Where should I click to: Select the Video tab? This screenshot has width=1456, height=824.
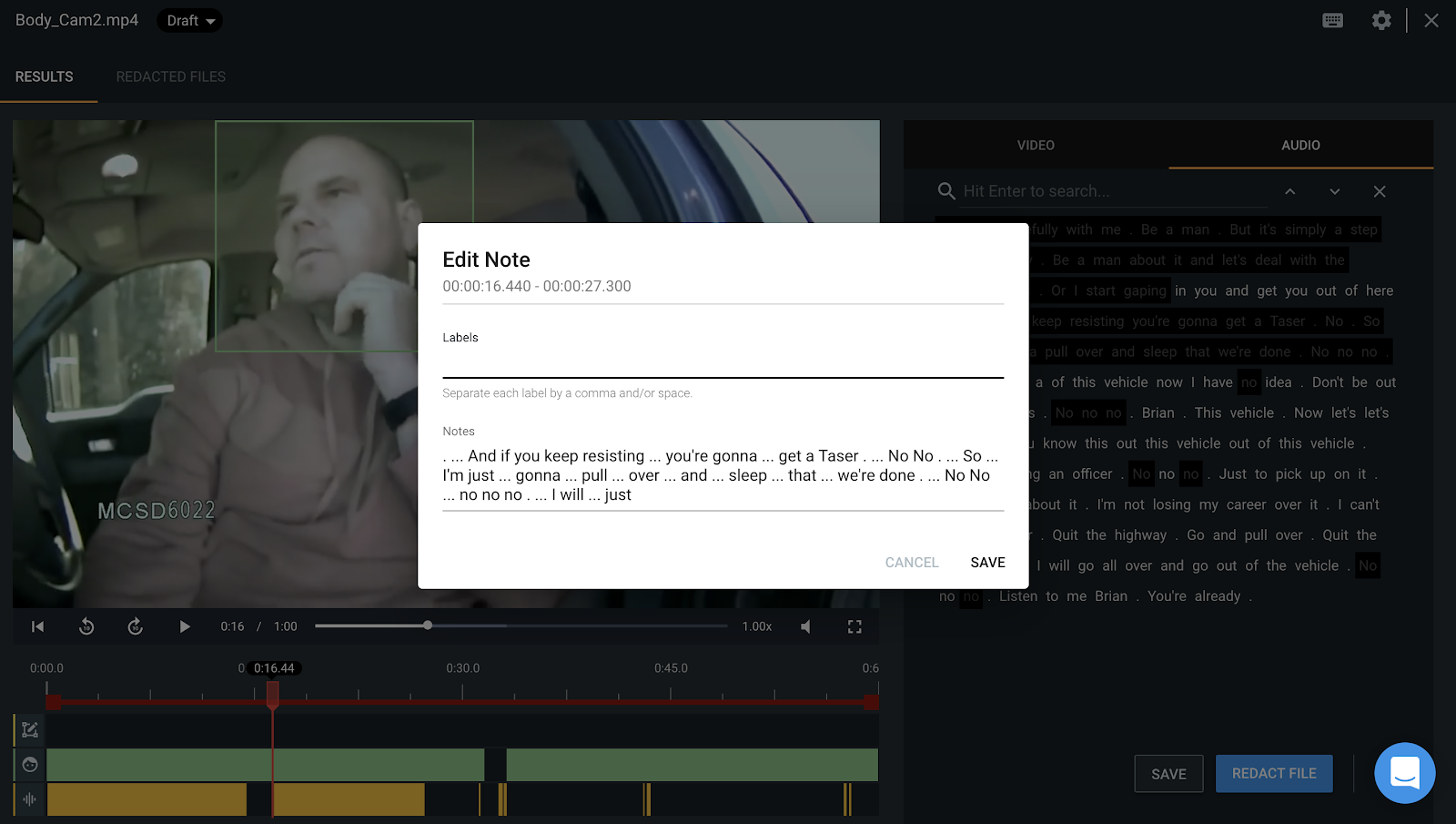pos(1036,145)
